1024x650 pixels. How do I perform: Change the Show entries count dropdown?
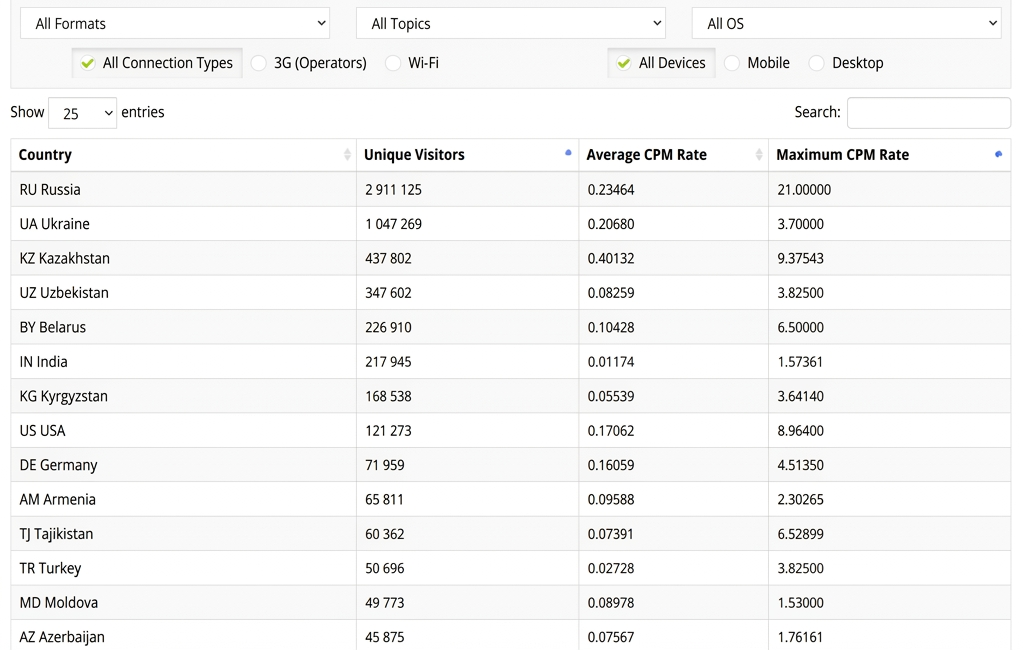click(x=82, y=113)
